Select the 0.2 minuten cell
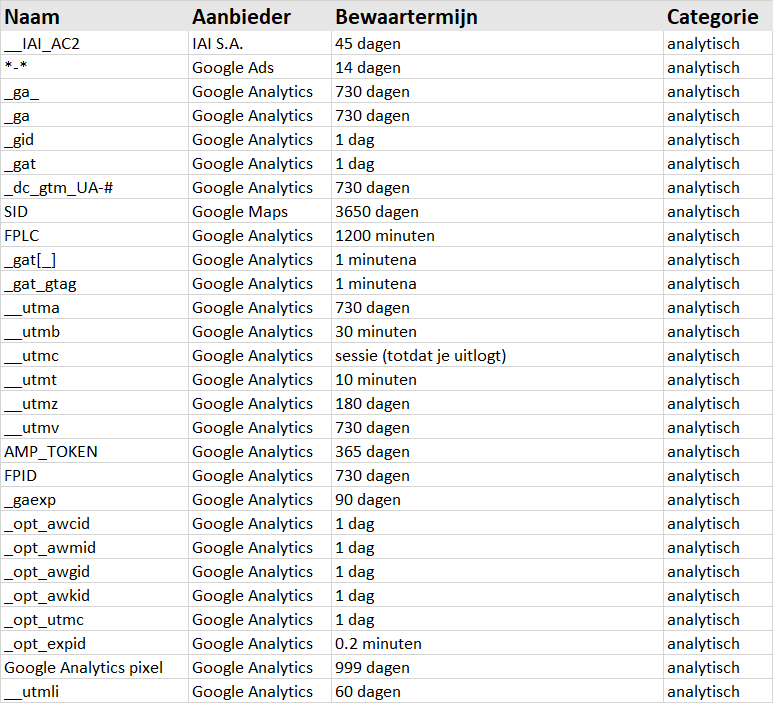The image size is (773, 703). coord(379,644)
